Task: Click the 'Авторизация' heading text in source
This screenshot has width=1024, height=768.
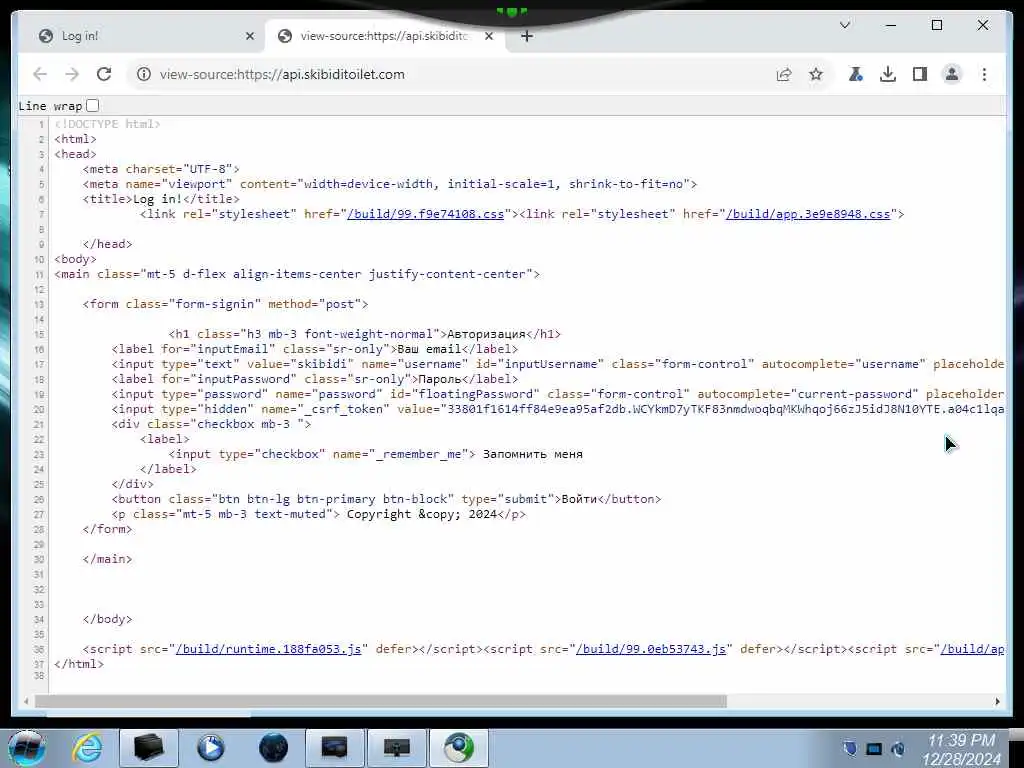Action: click(x=486, y=334)
